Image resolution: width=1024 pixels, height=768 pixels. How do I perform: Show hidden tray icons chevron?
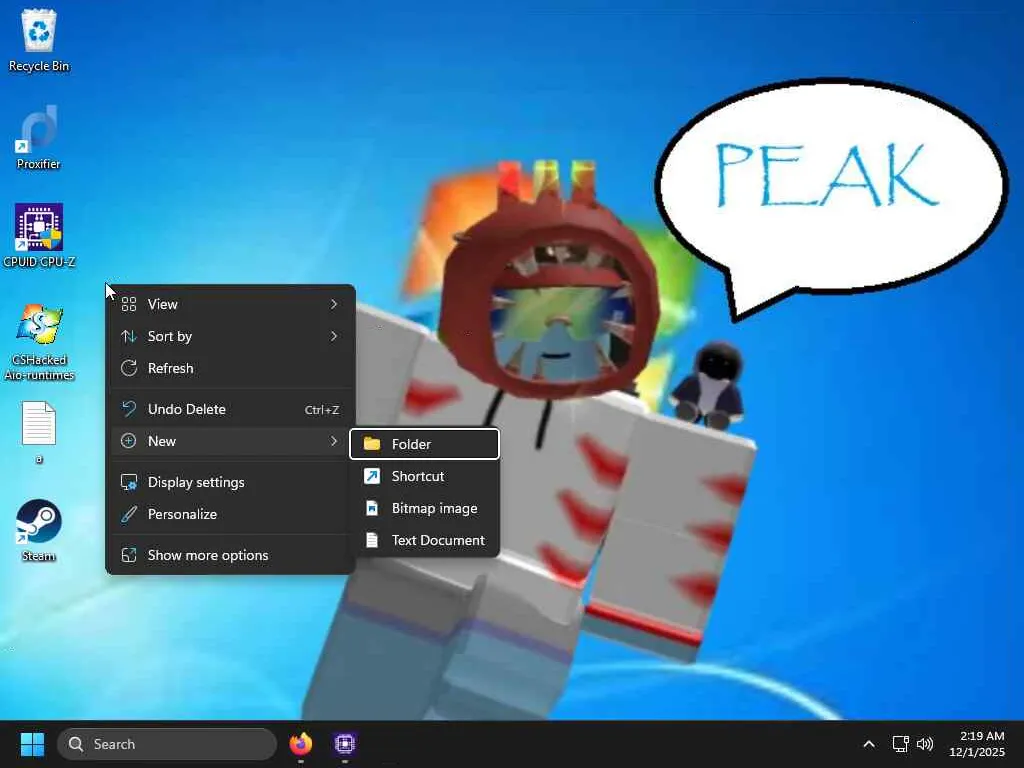[869, 744]
